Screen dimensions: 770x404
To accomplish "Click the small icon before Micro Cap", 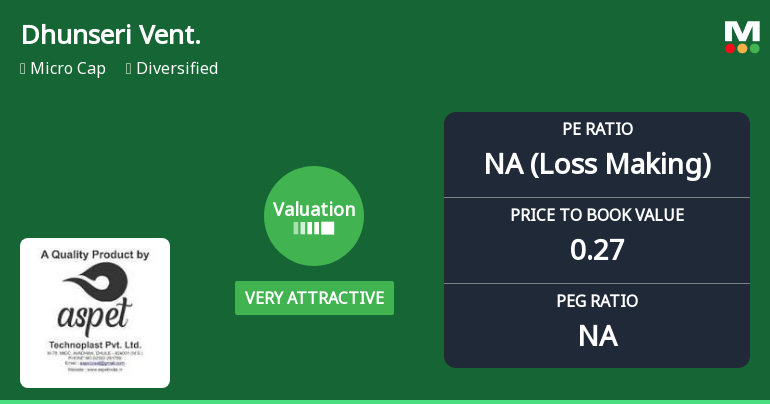I will (x=22, y=69).
